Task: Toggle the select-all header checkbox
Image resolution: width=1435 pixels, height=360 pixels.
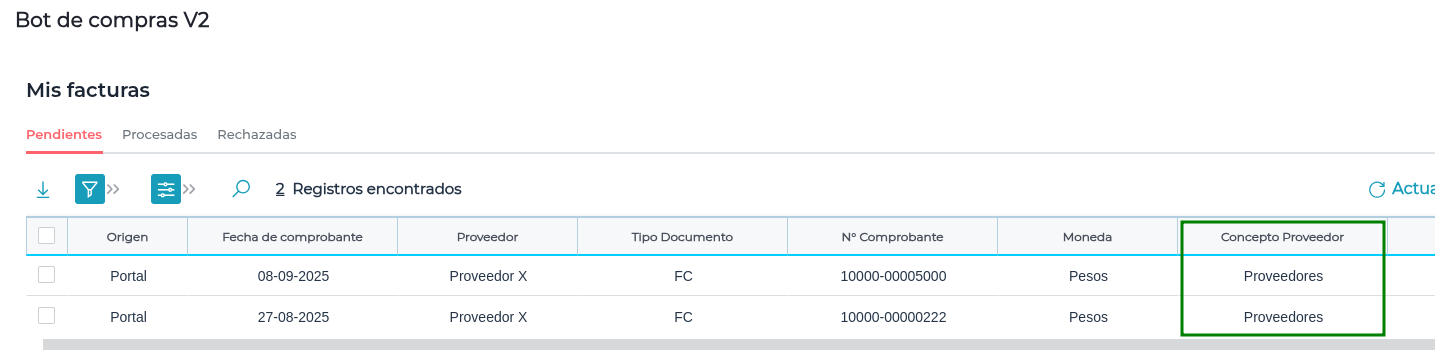Action: 46,236
